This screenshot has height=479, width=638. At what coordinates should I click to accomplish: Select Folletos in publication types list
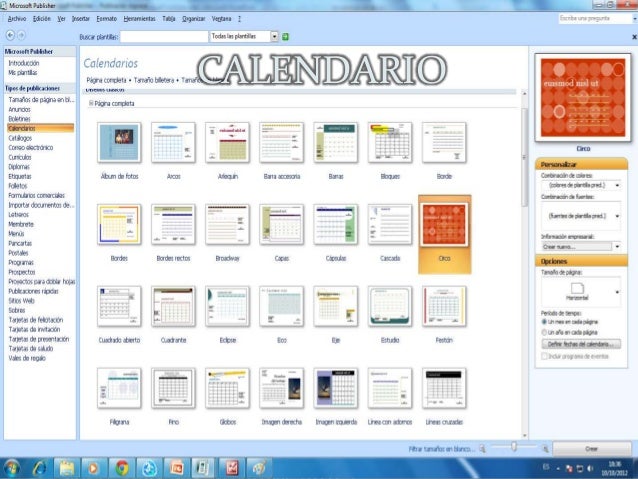tap(18, 186)
